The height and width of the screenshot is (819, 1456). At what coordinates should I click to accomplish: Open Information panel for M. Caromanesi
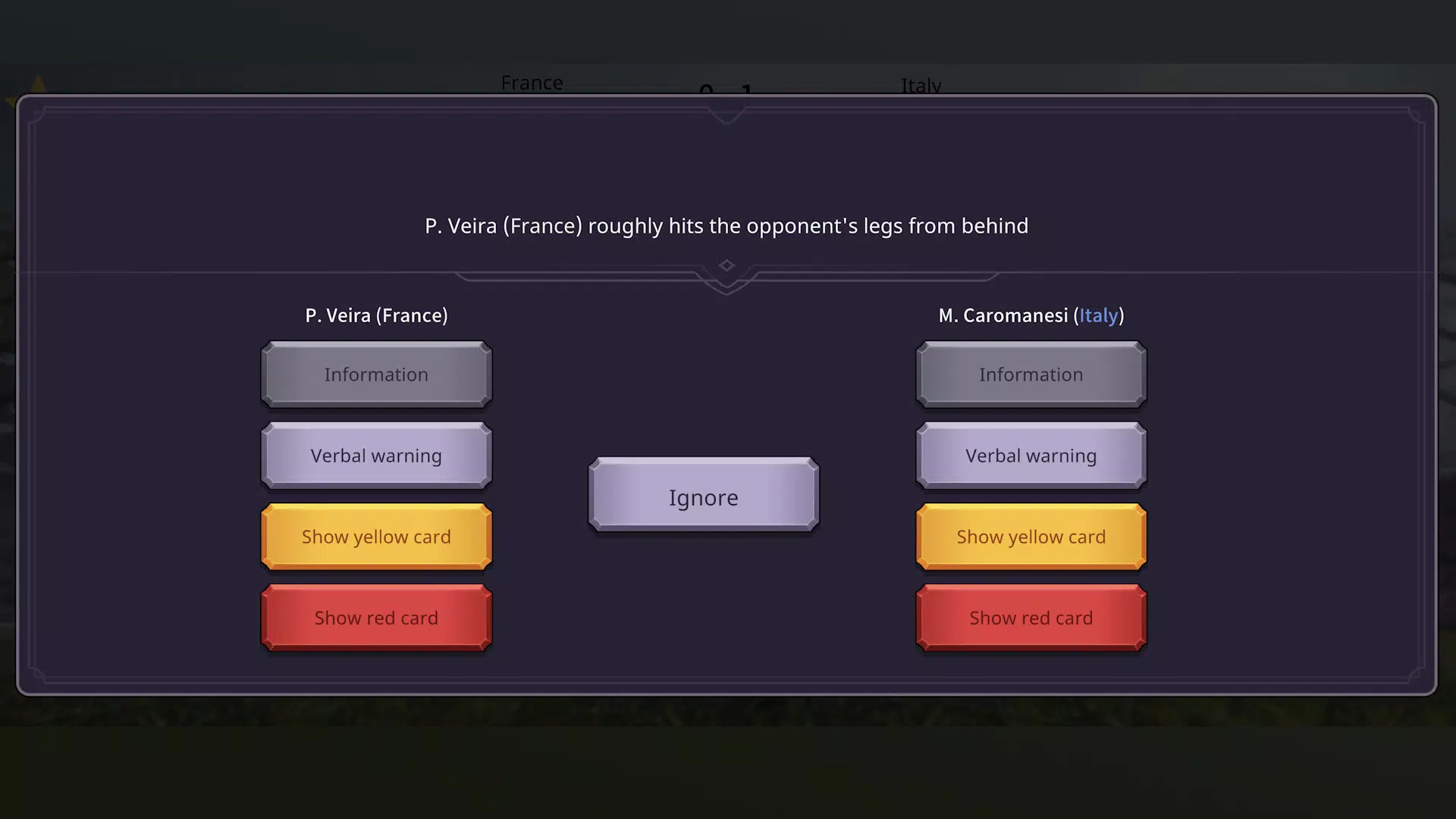tap(1031, 374)
